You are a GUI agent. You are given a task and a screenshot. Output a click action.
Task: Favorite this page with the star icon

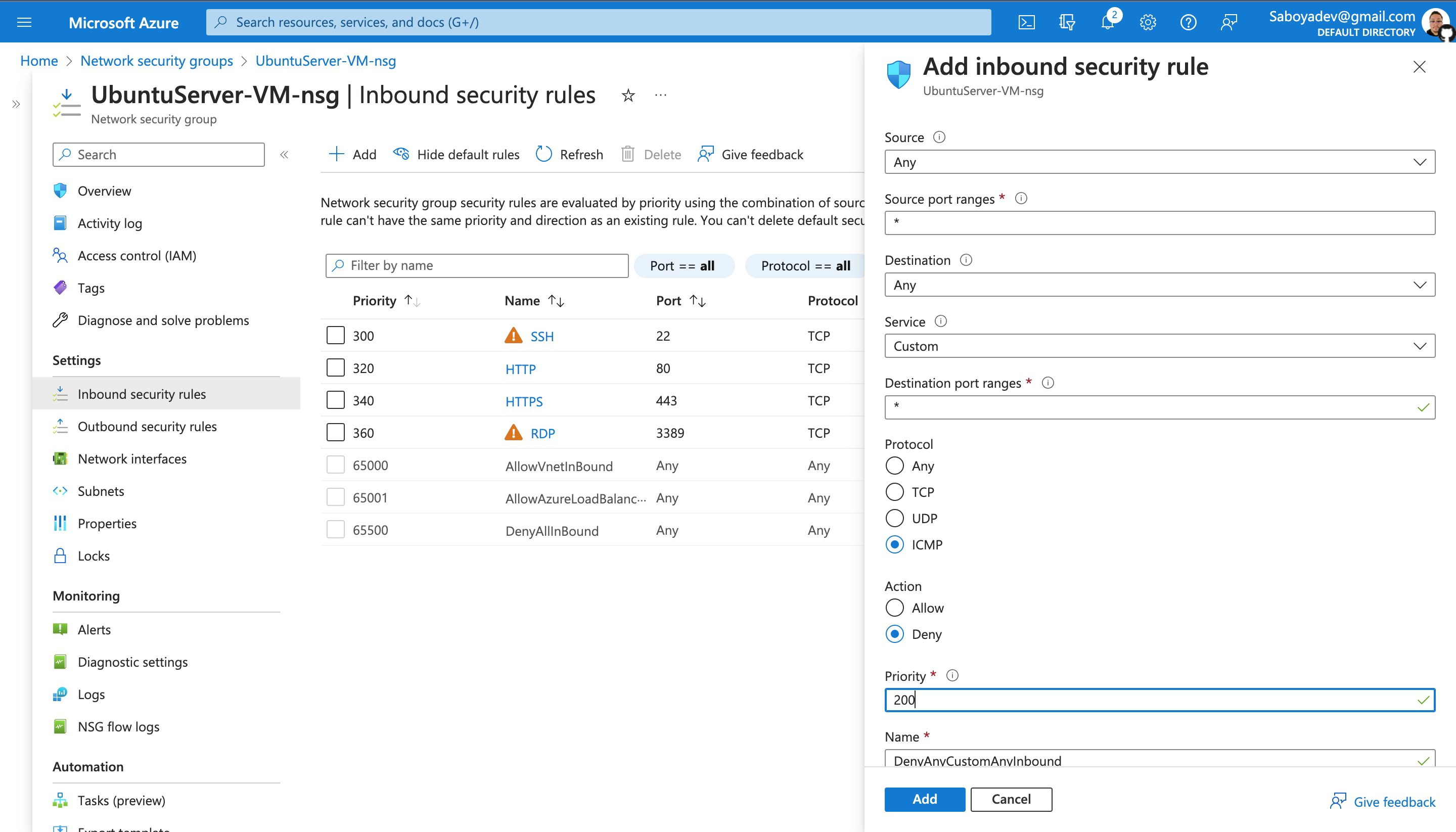pos(628,96)
